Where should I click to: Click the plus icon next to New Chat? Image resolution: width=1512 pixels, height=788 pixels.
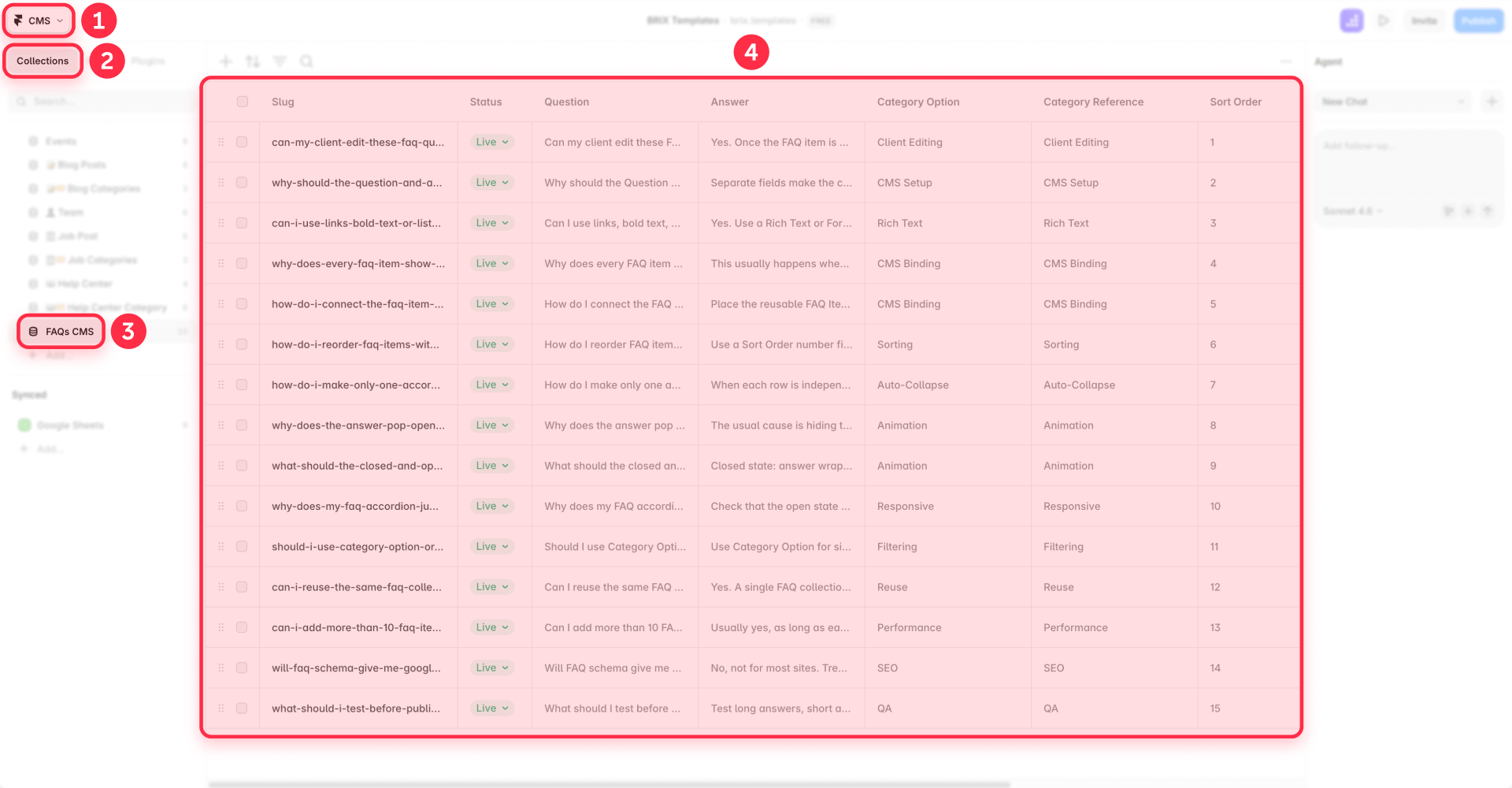(x=1492, y=102)
